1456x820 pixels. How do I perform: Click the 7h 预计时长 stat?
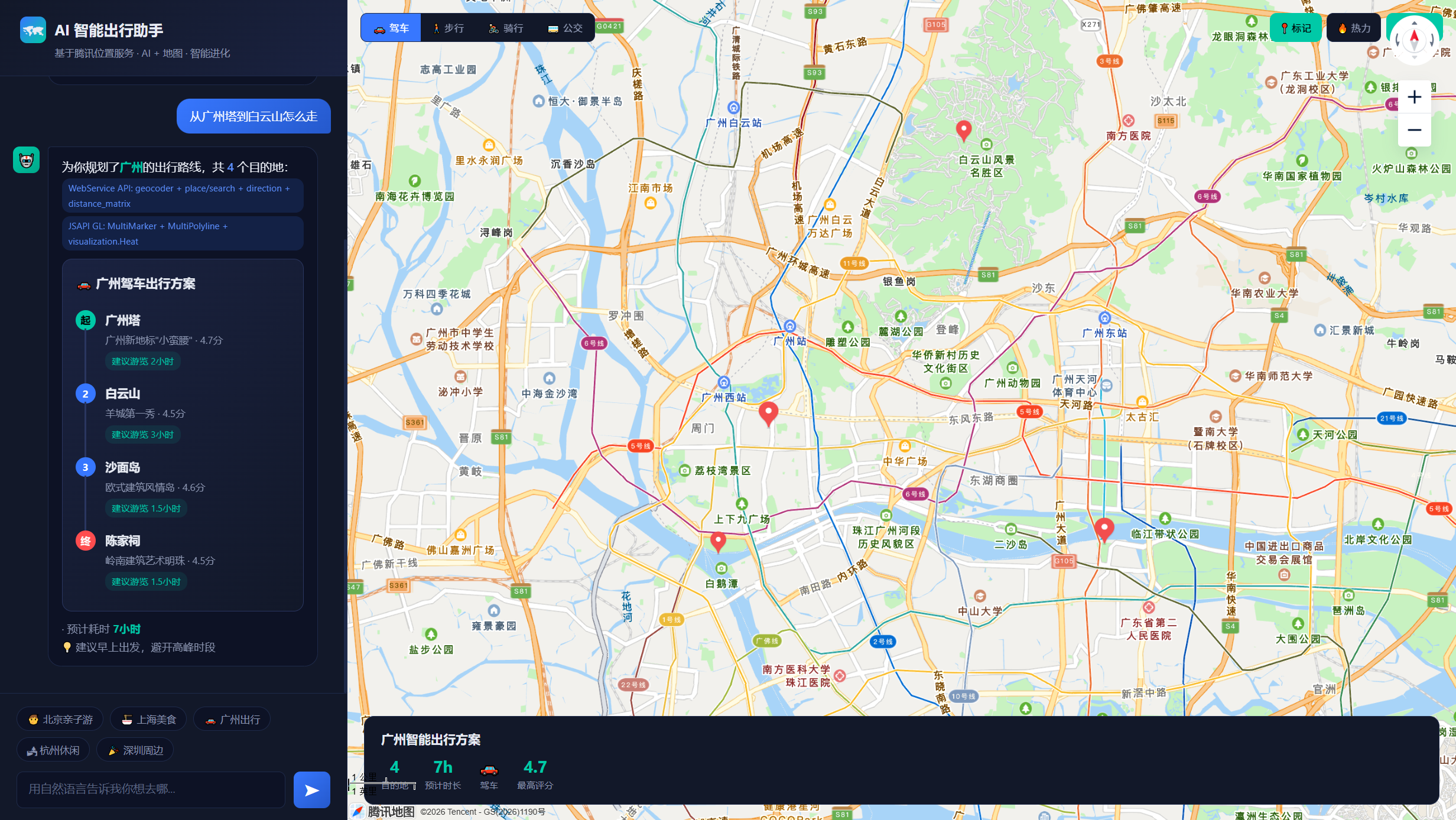point(443,774)
